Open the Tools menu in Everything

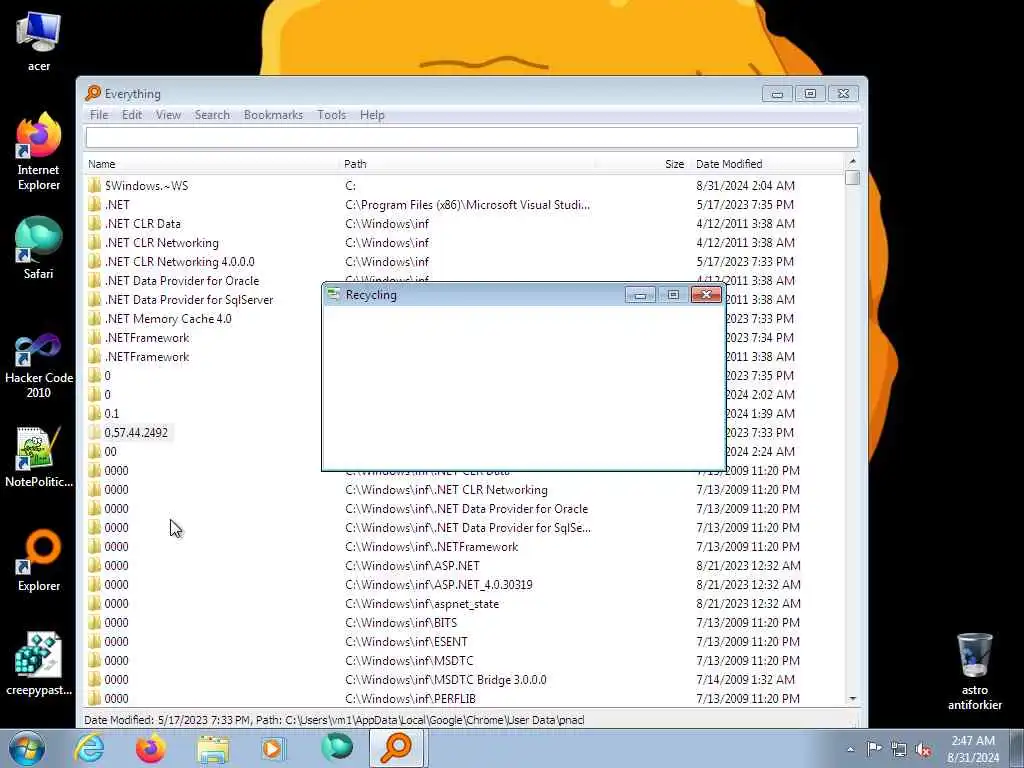(x=331, y=115)
